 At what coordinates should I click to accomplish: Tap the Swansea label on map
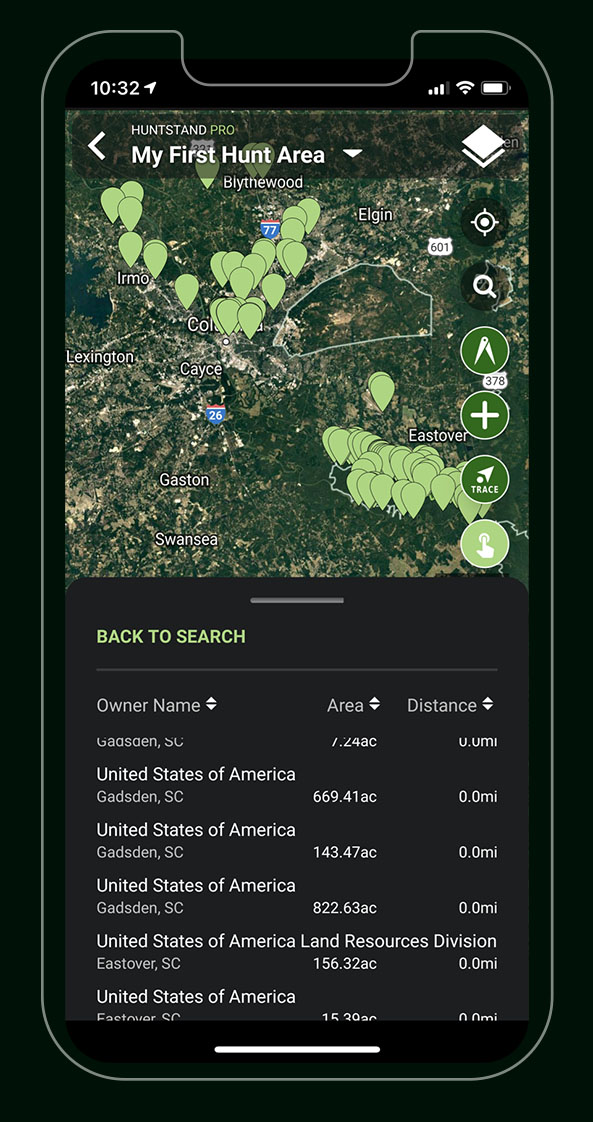(186, 539)
